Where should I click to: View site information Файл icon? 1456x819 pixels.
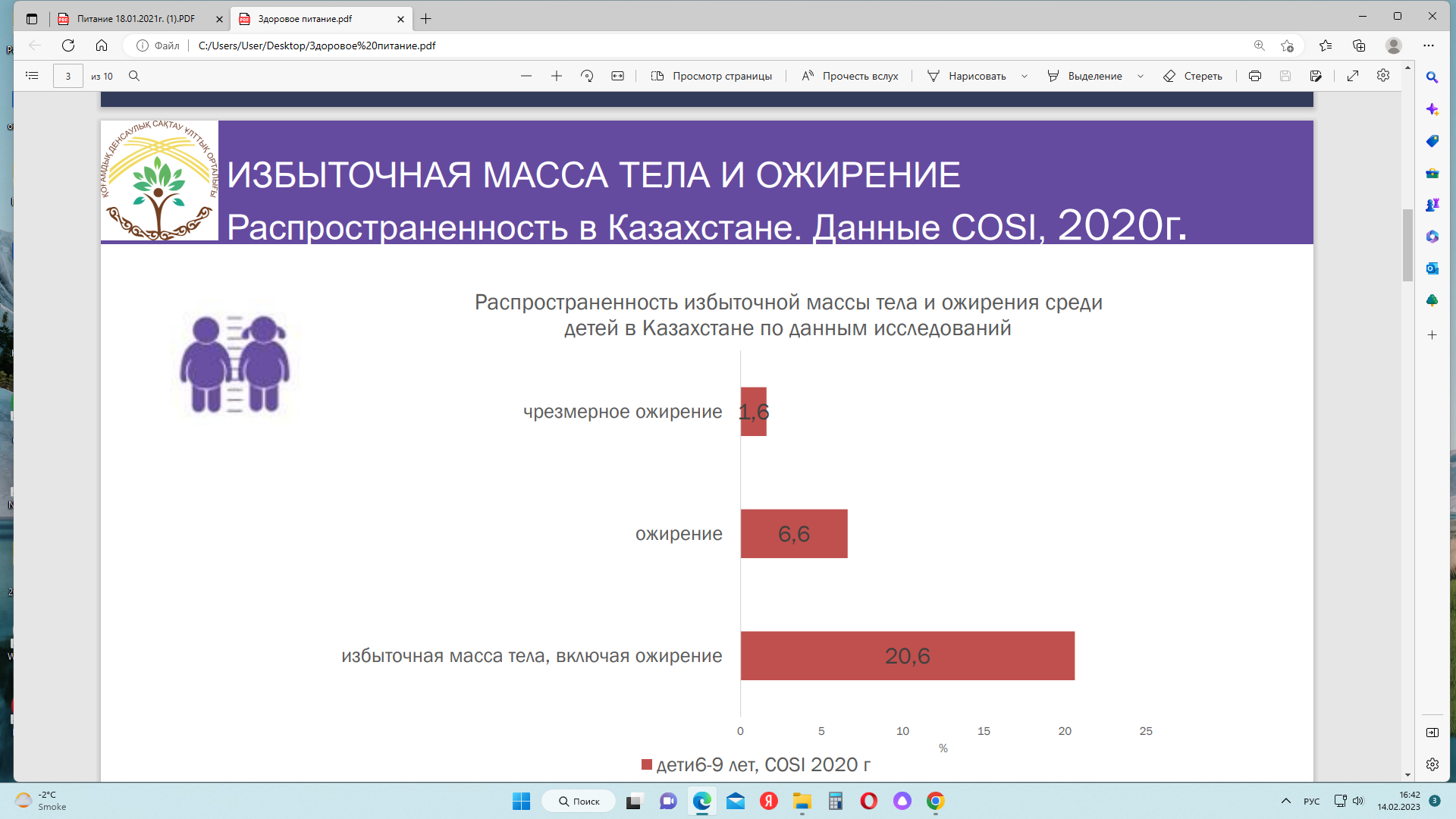158,45
